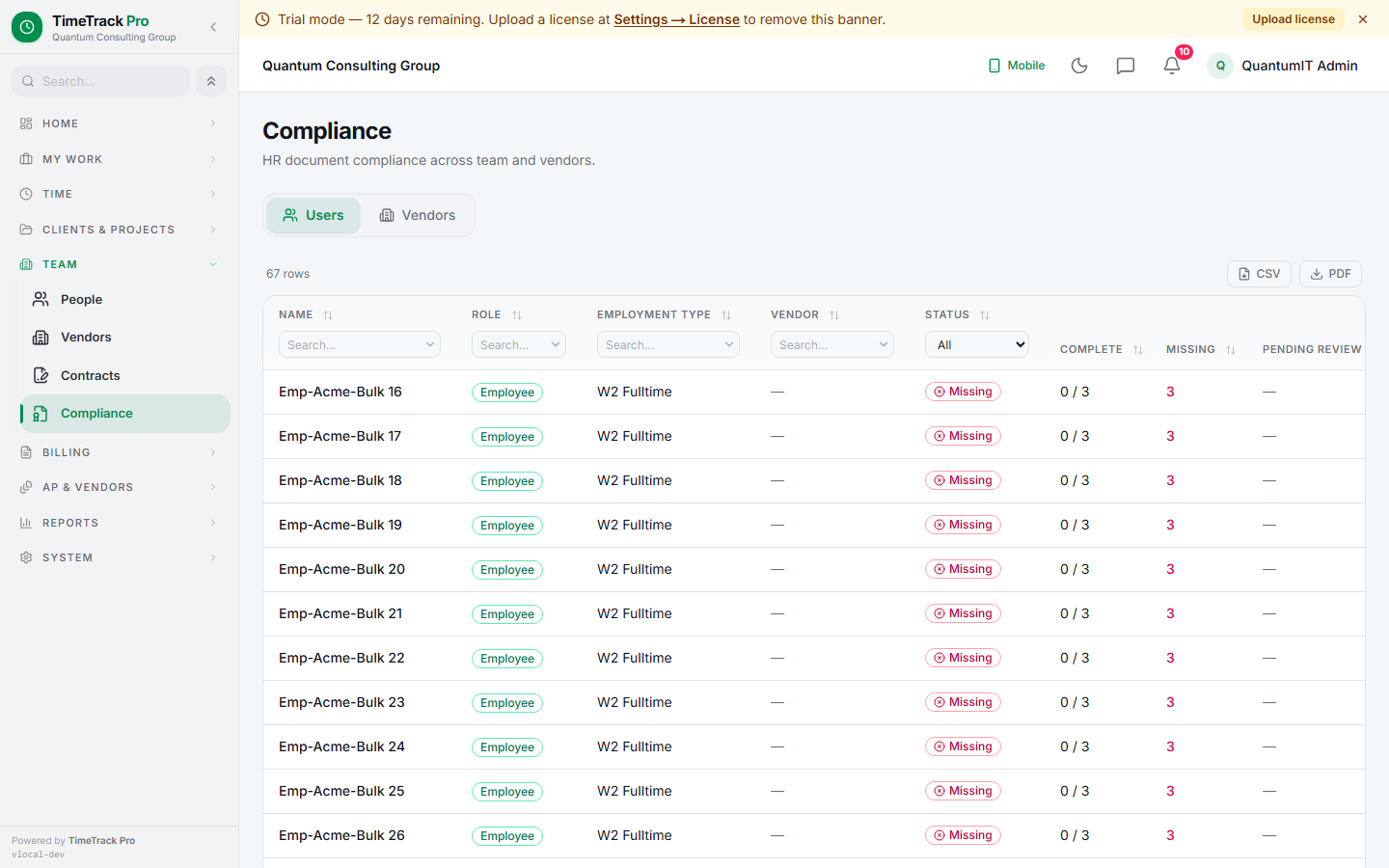Dismiss the trial mode banner

point(1363,19)
